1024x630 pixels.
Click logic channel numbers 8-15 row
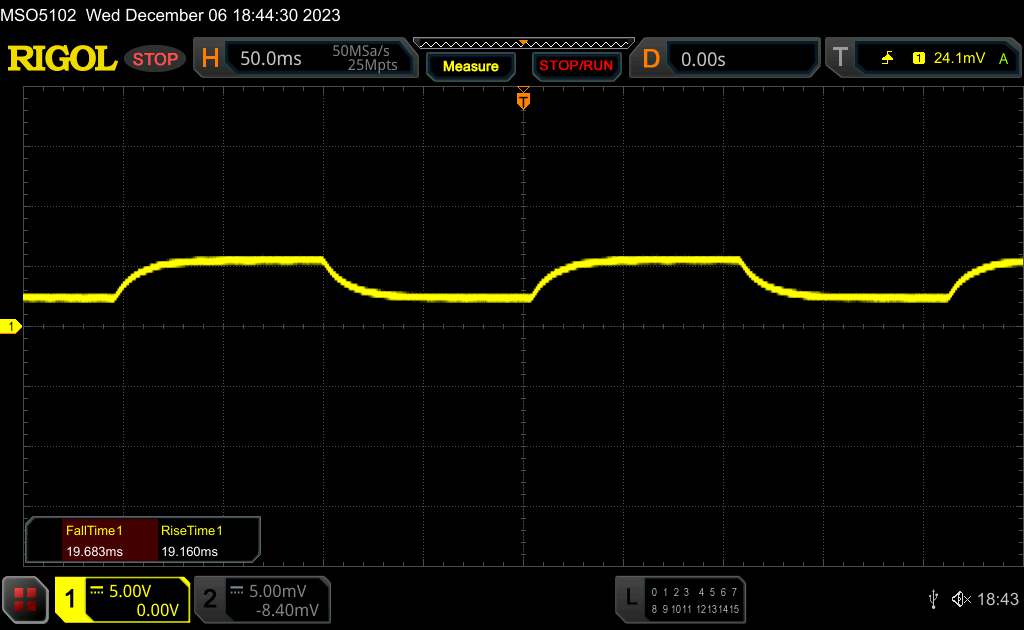[x=695, y=609]
